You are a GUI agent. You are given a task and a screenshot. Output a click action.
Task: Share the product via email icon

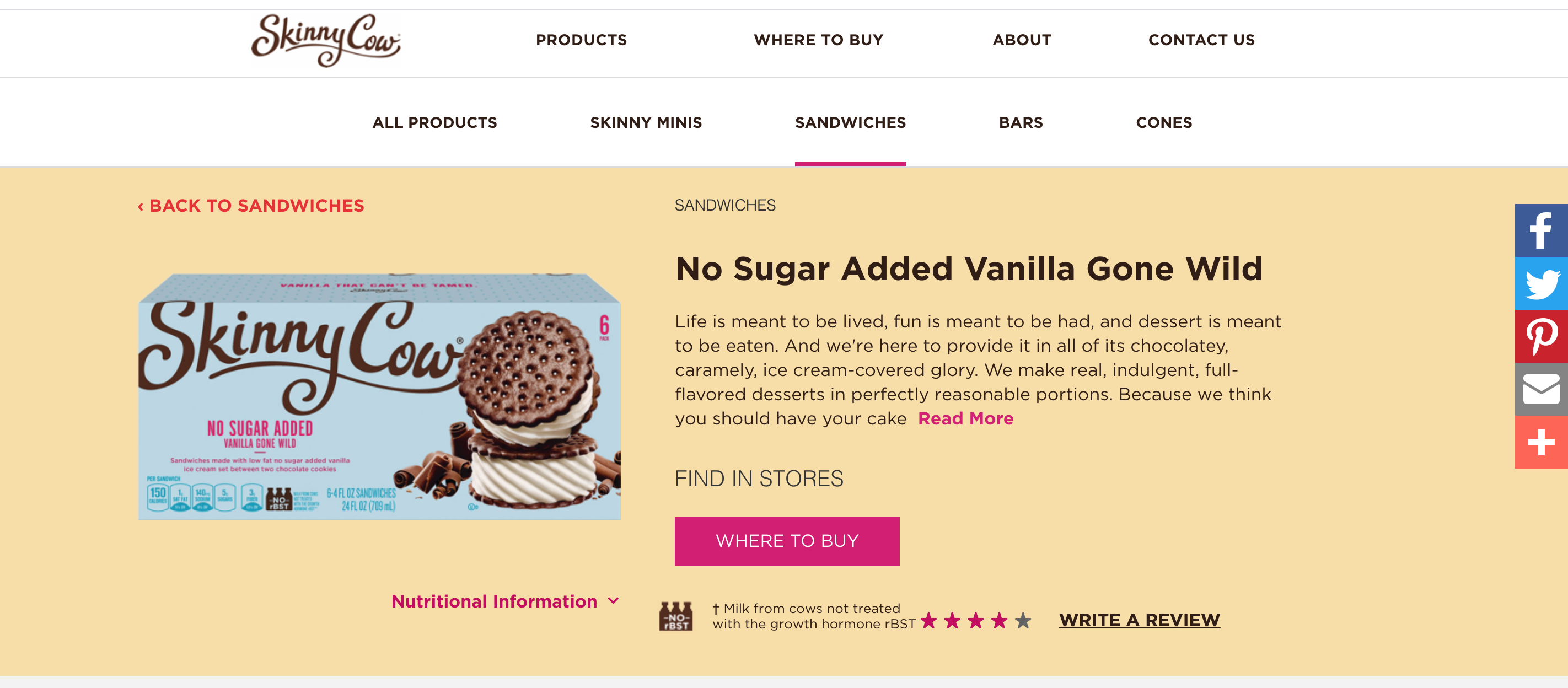(1540, 389)
